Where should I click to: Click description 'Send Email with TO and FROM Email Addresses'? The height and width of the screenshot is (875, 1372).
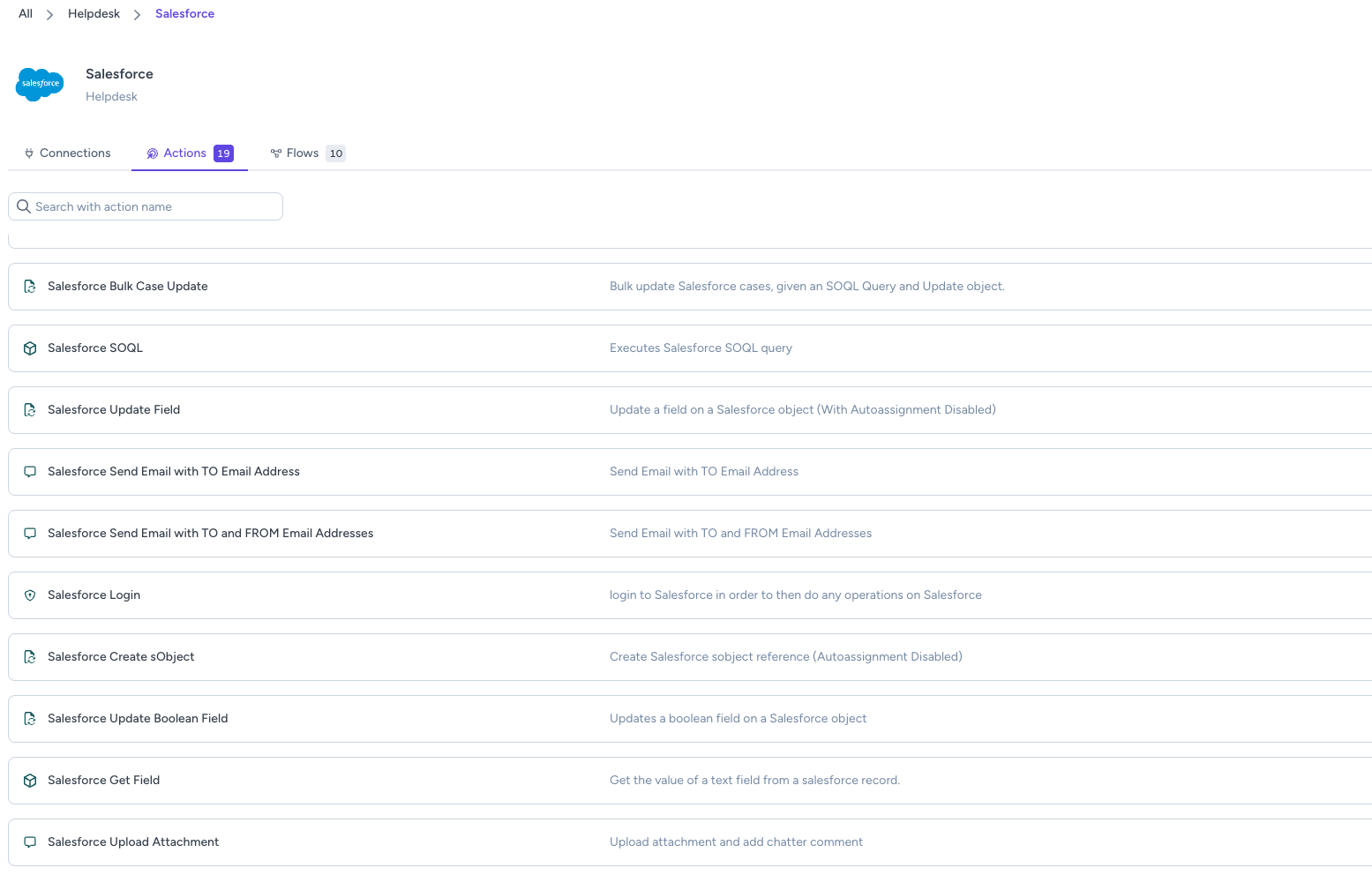tap(740, 534)
